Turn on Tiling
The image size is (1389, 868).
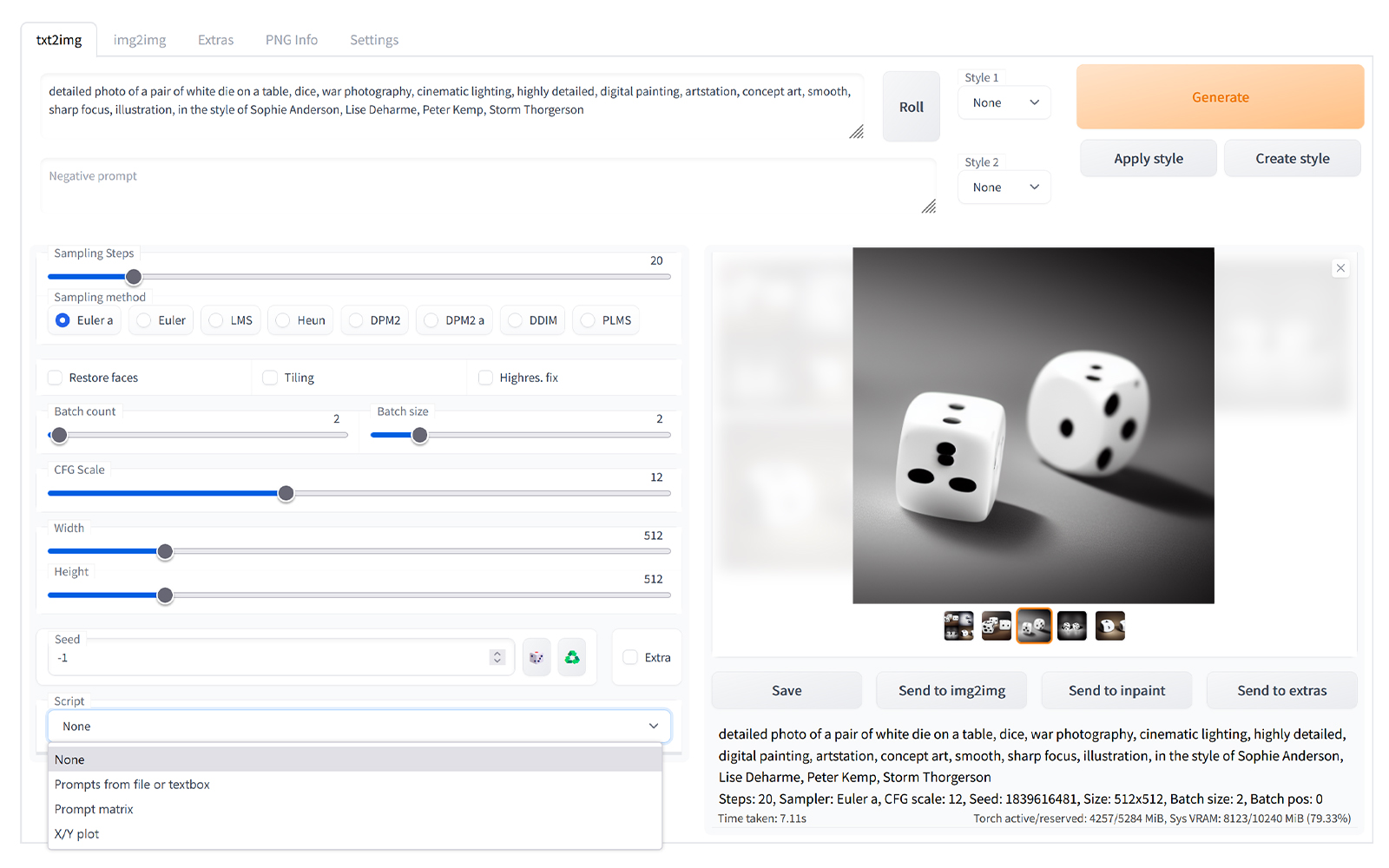coord(269,377)
